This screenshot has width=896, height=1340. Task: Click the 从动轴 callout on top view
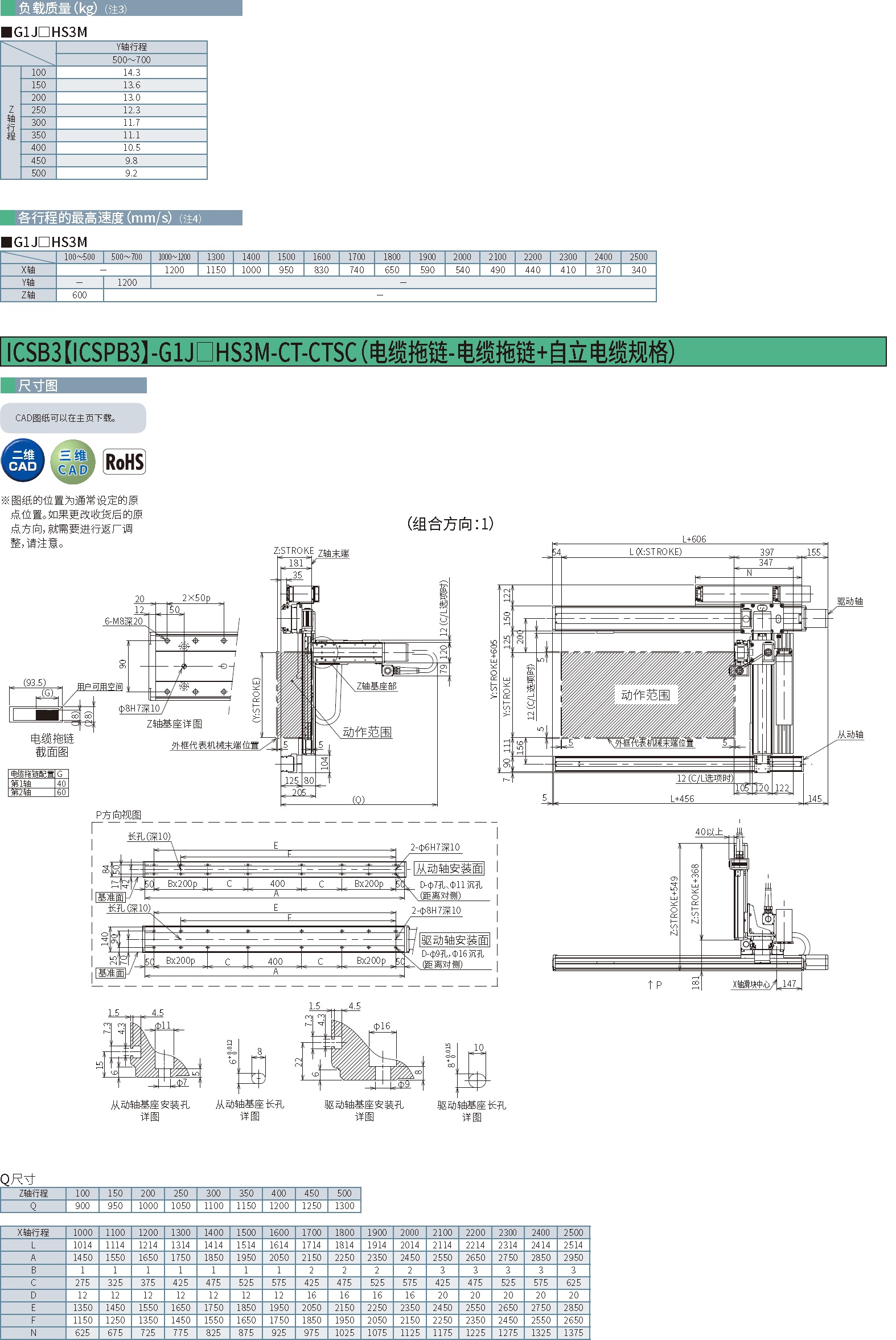(850, 734)
